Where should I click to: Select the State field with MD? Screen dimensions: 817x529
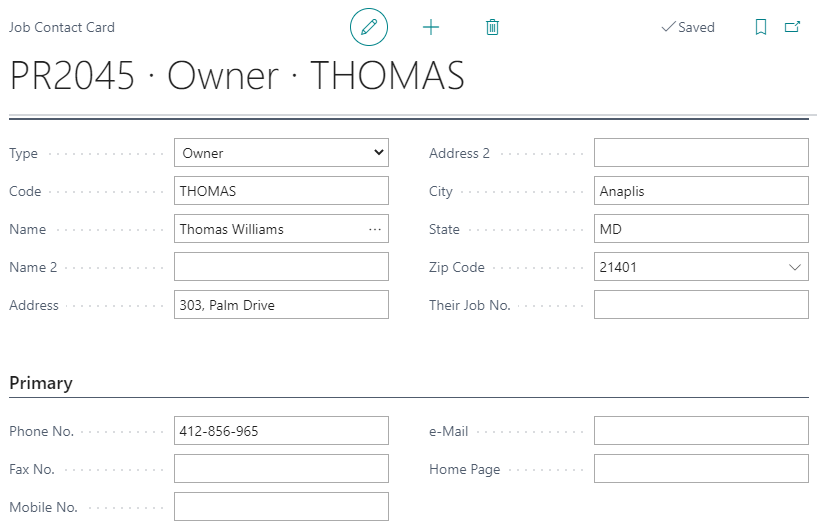pyautogui.click(x=701, y=229)
